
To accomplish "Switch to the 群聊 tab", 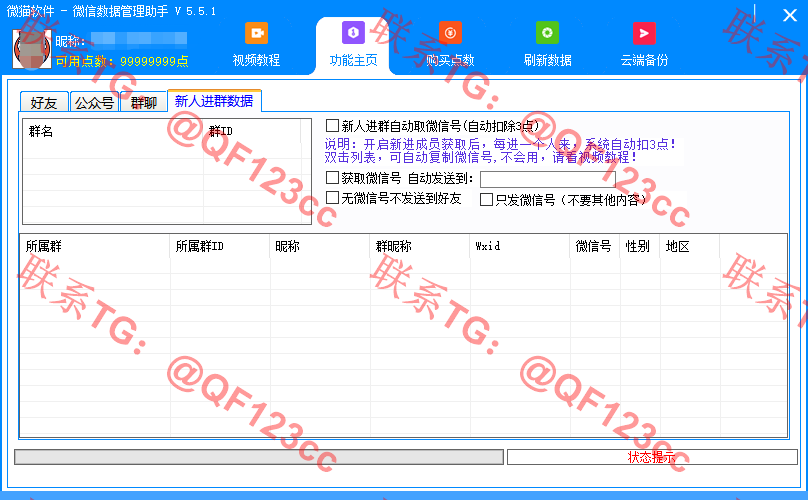I will coord(144,102).
